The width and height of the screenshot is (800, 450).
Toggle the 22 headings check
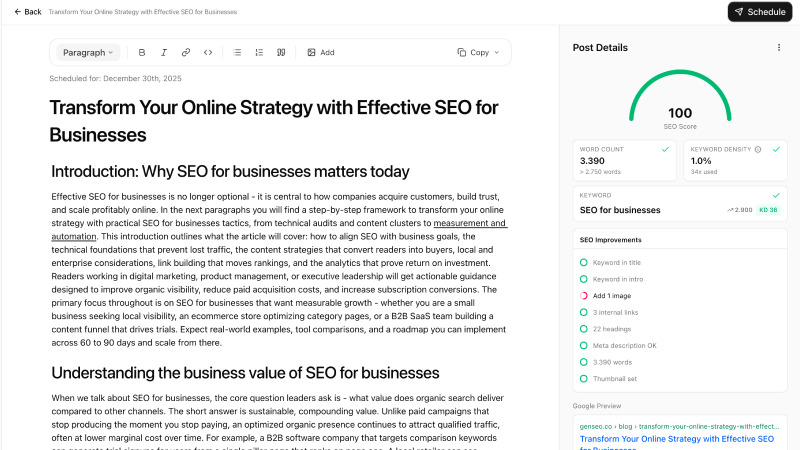(584, 329)
